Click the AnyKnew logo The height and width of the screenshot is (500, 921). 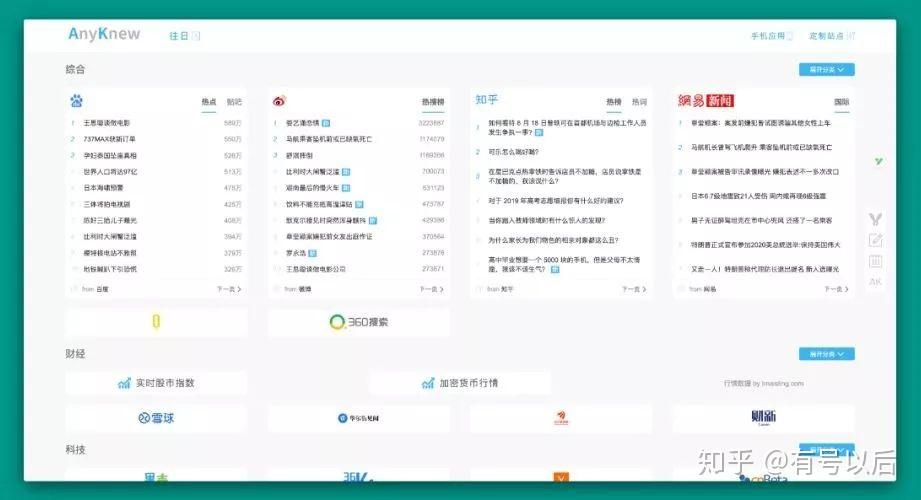(x=104, y=34)
